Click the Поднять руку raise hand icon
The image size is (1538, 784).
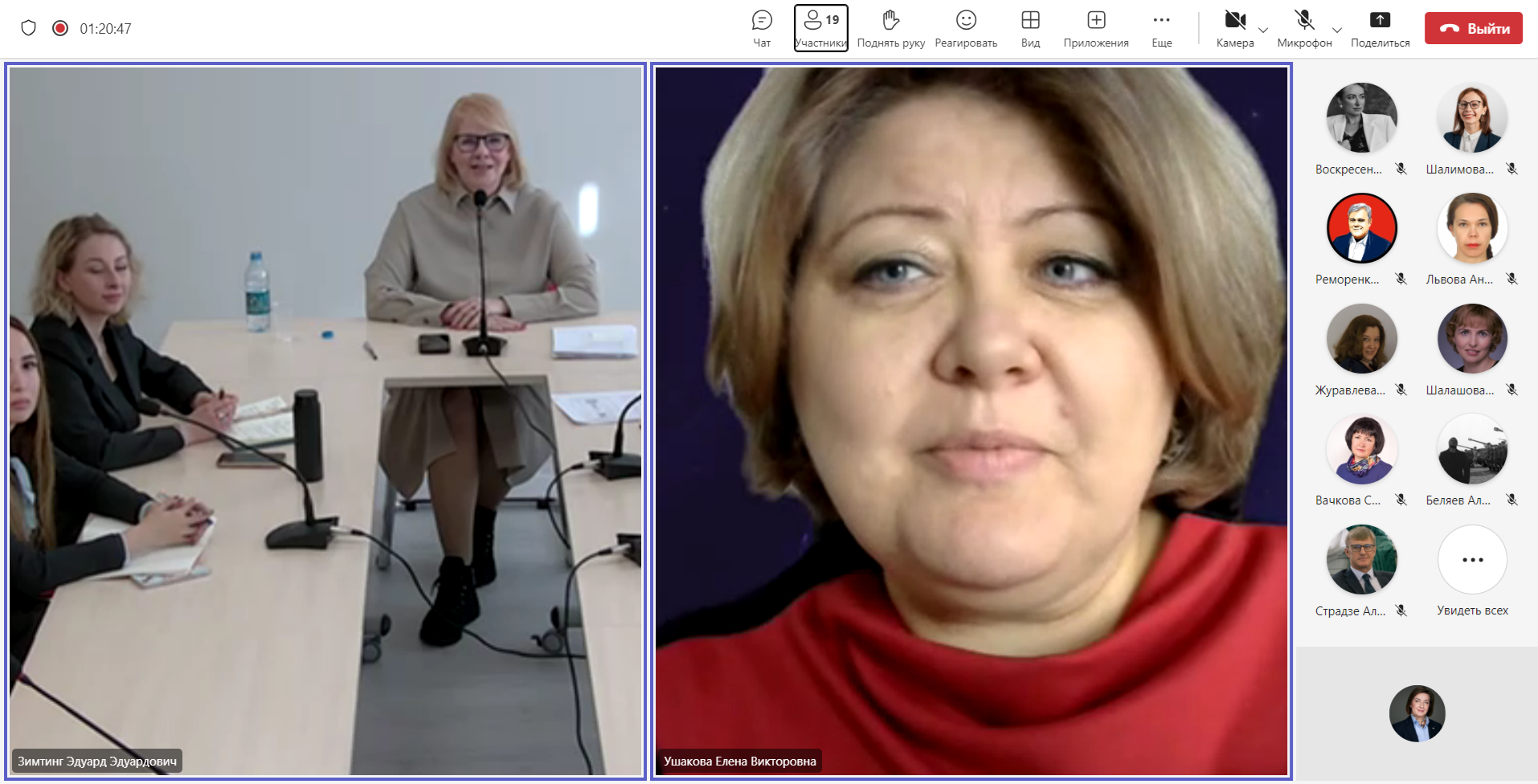[x=890, y=20]
